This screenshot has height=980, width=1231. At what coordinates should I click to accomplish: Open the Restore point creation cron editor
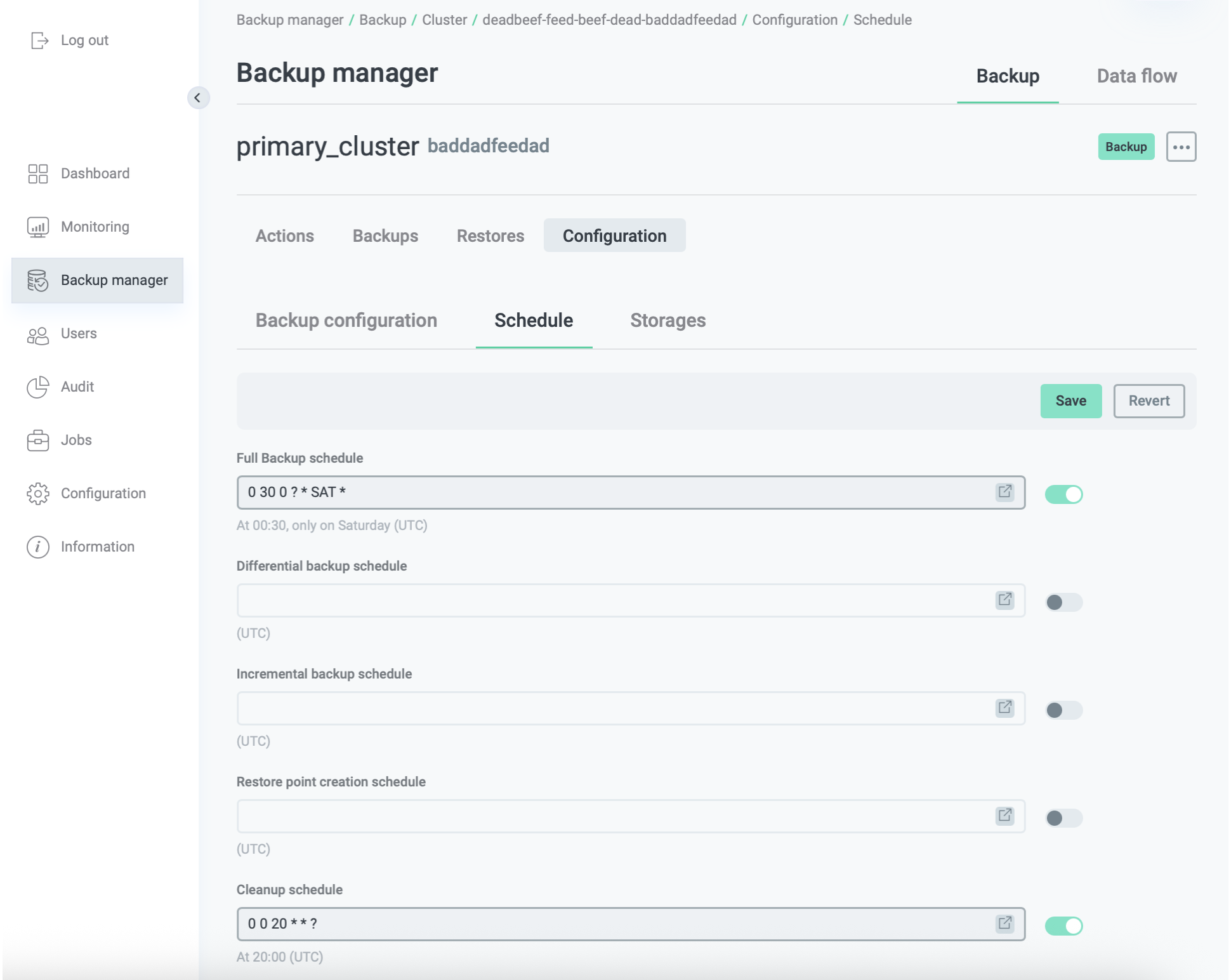(1004, 816)
